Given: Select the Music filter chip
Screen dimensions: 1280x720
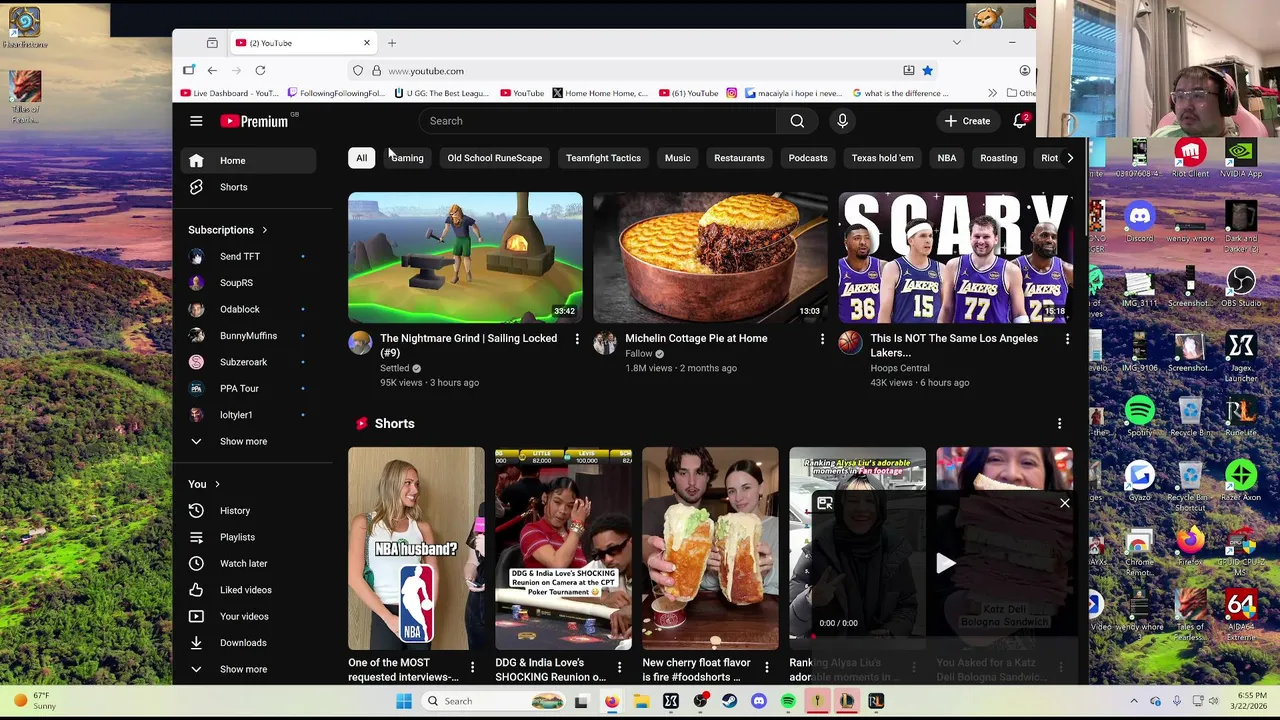Looking at the screenshot, I should click(677, 158).
